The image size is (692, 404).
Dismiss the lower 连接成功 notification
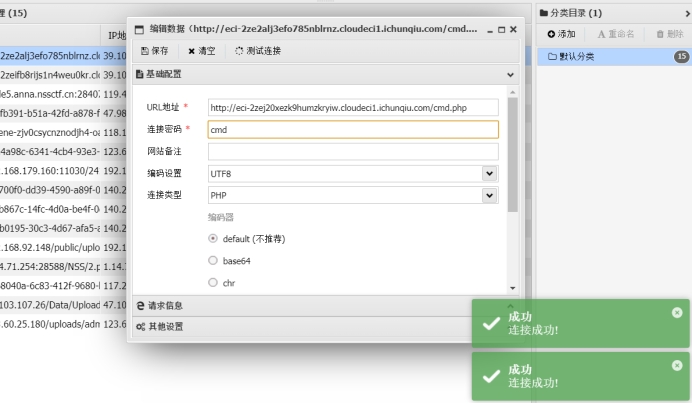coord(677,365)
